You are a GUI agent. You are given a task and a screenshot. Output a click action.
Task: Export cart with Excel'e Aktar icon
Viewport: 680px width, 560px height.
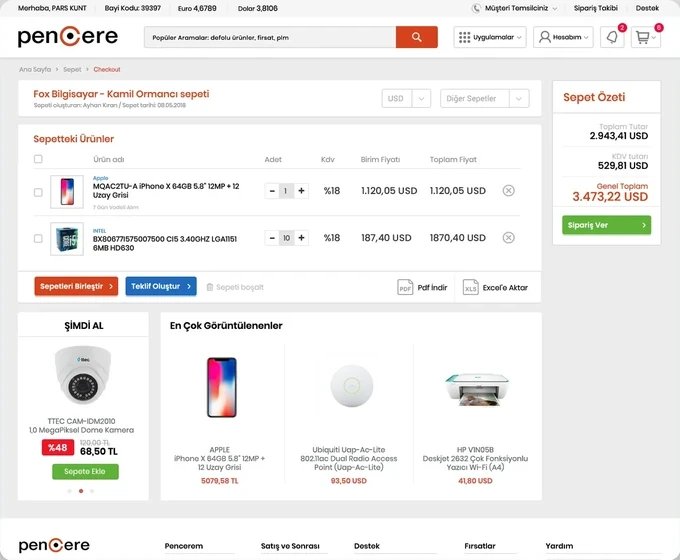click(x=471, y=287)
